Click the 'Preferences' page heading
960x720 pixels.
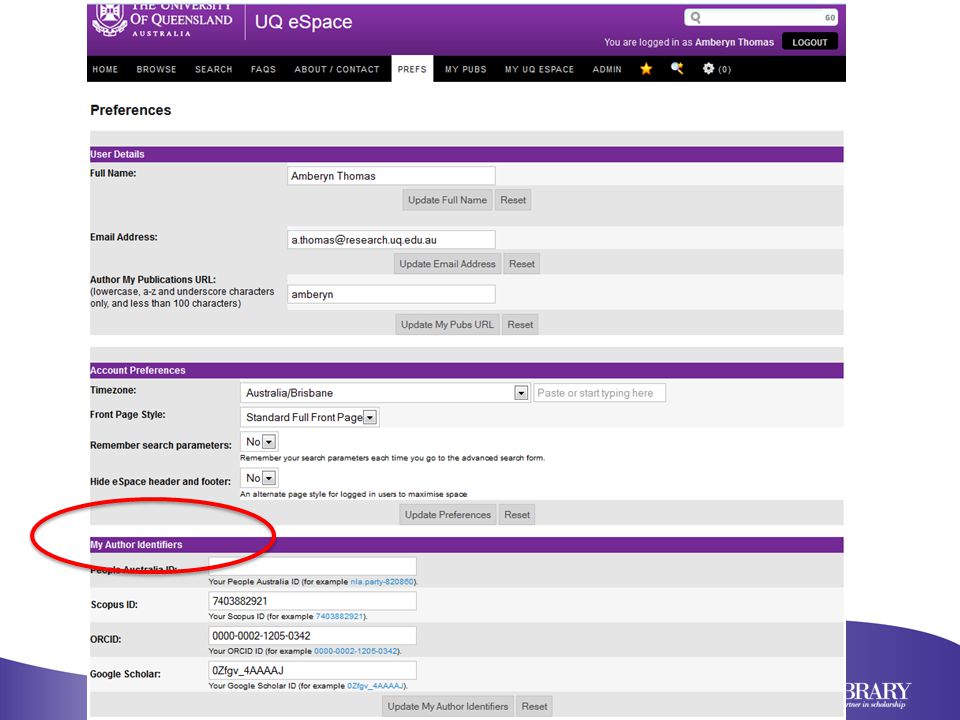[130, 110]
